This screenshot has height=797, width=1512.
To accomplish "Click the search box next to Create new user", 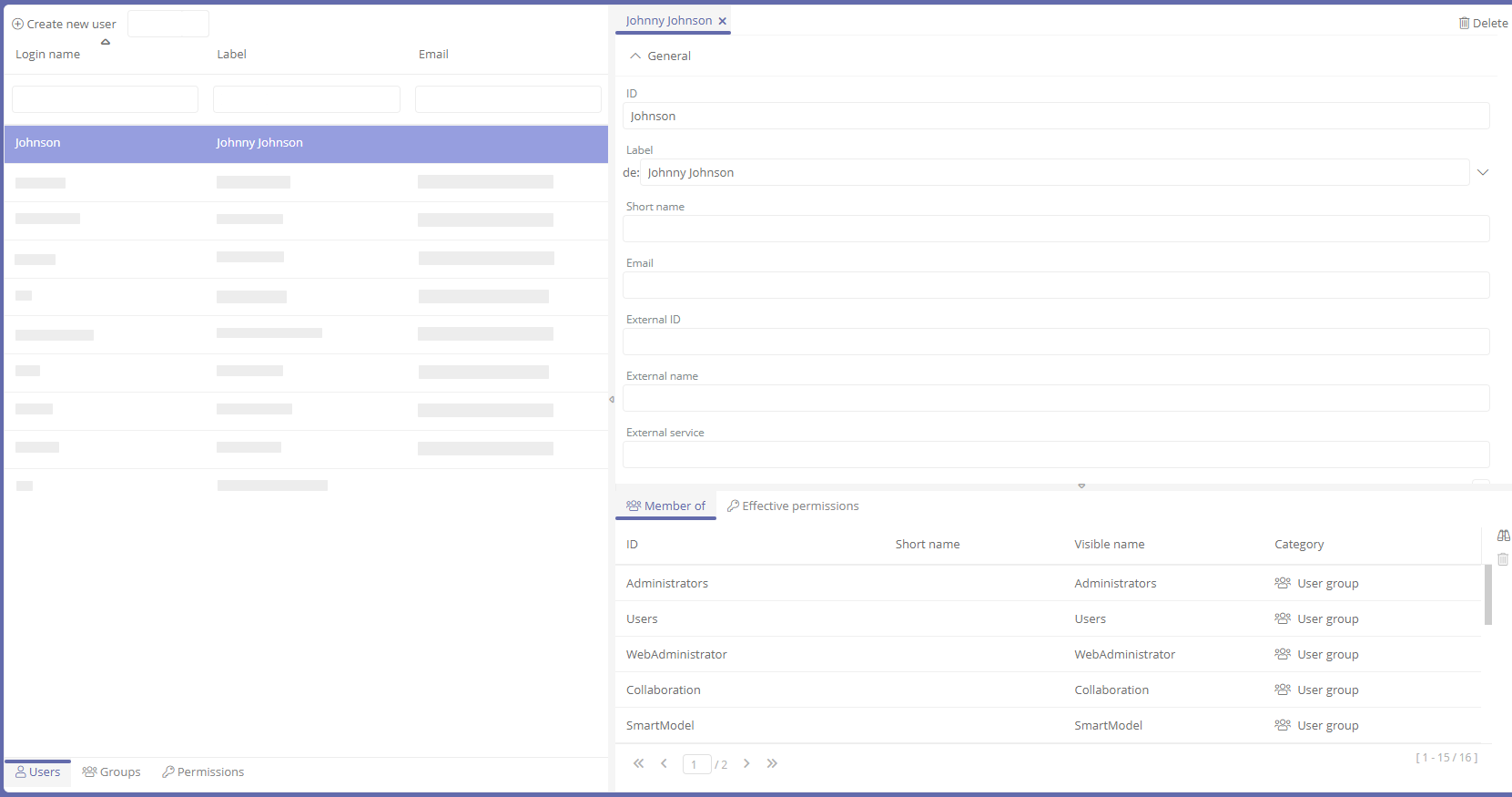I will point(168,24).
